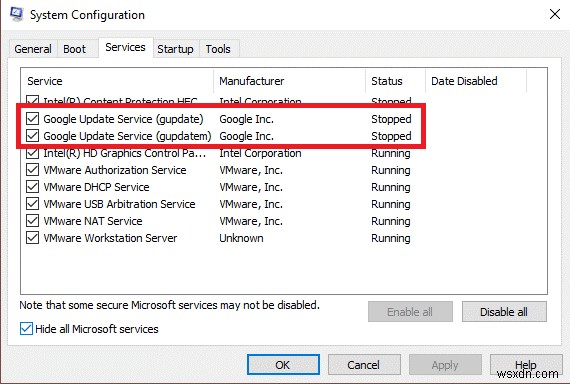Image resolution: width=570 pixels, height=384 pixels.
Task: Click Unknown manufacturer for VMware Workstation Server
Action: point(241,238)
